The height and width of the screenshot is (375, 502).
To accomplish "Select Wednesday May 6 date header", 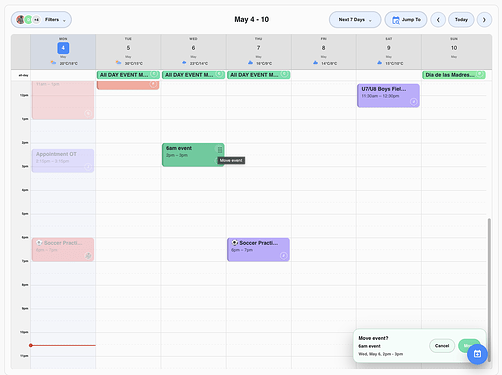I will point(193,48).
